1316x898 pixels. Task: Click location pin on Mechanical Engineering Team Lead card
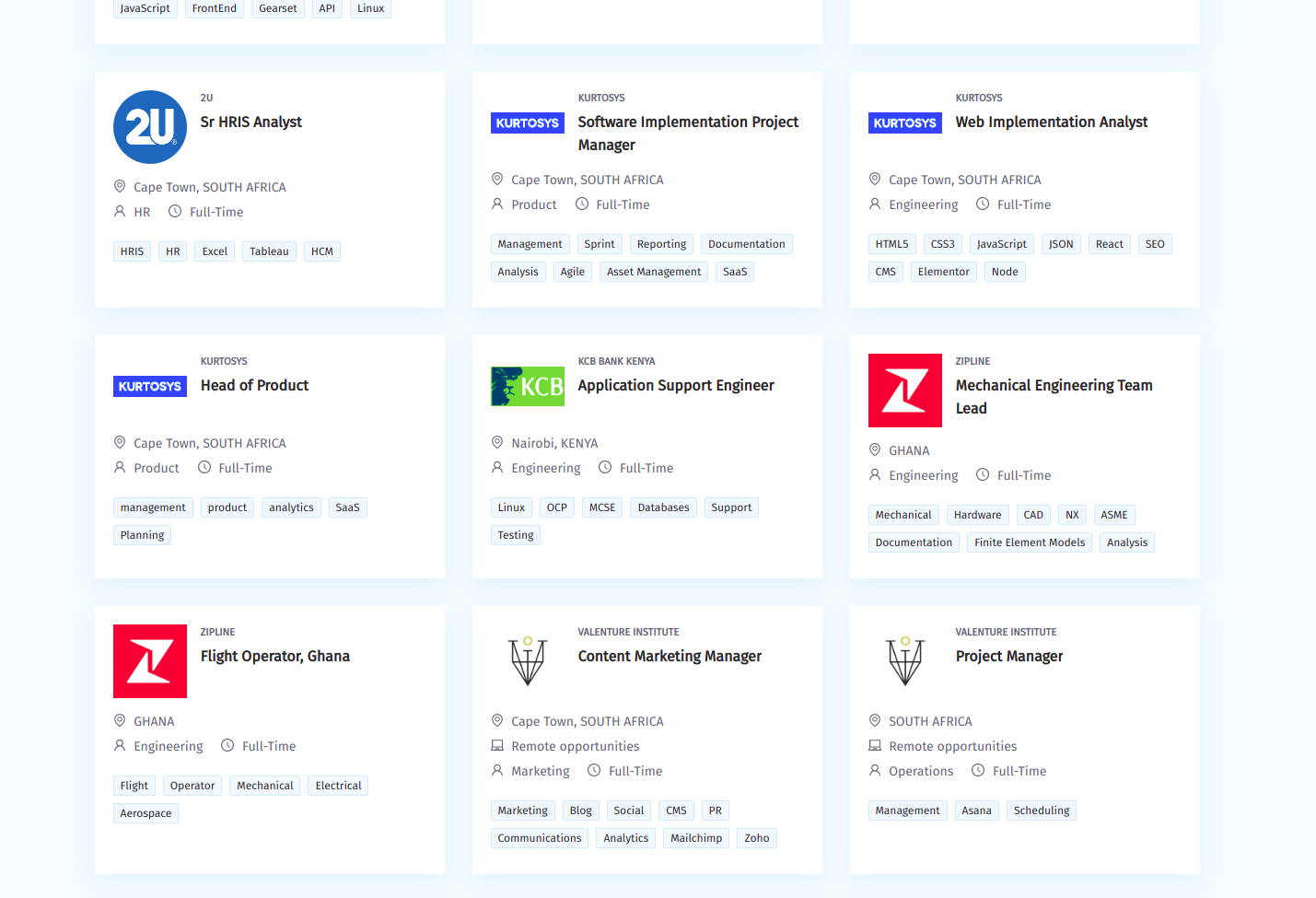click(875, 449)
